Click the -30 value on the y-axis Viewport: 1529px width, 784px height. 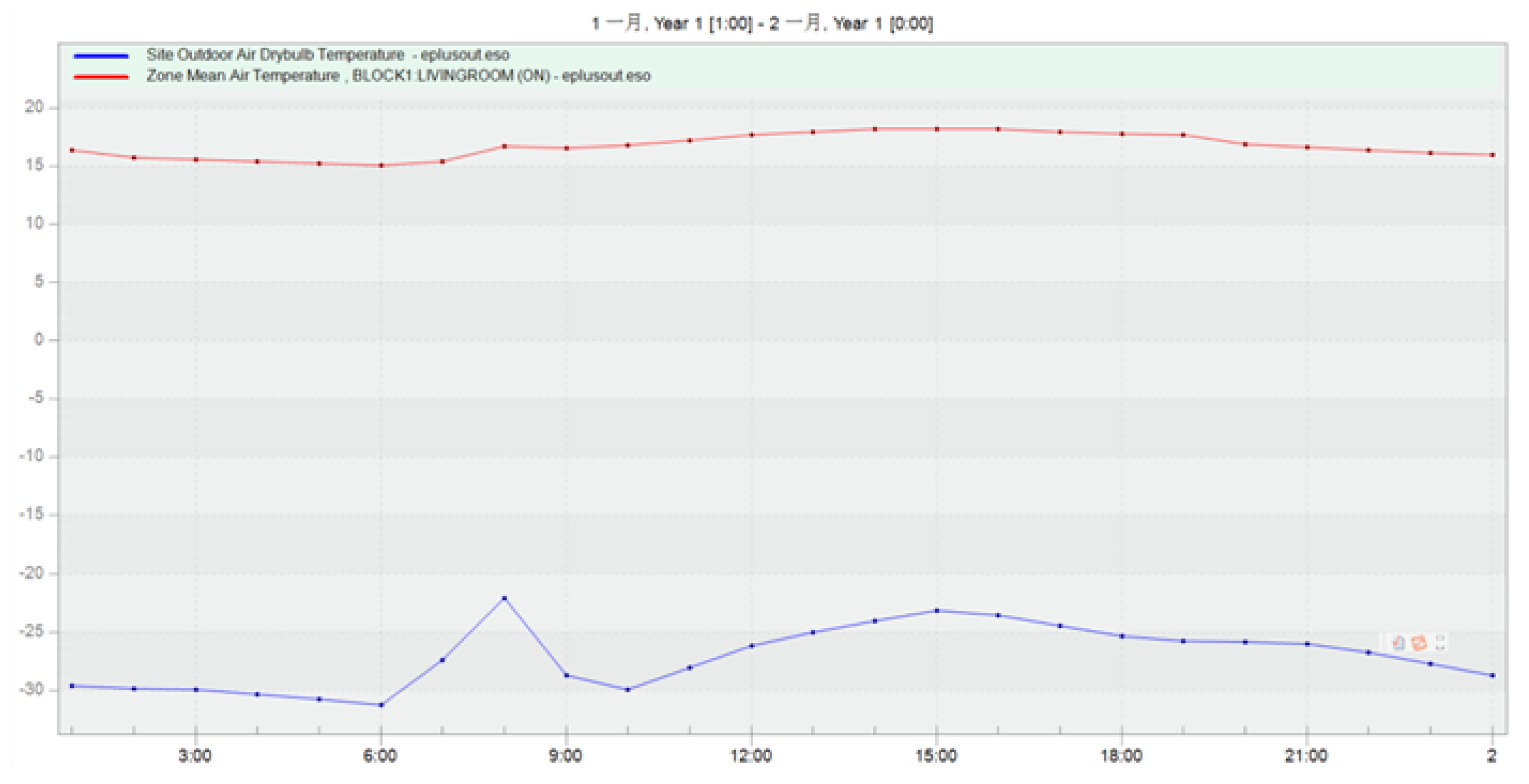coord(32,689)
